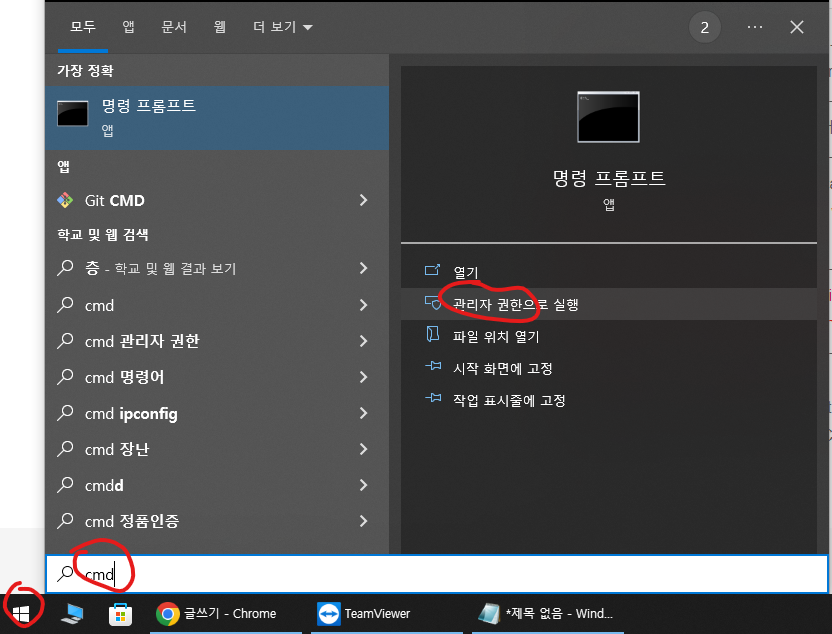Open the 더 보기 dropdown

coord(283,27)
